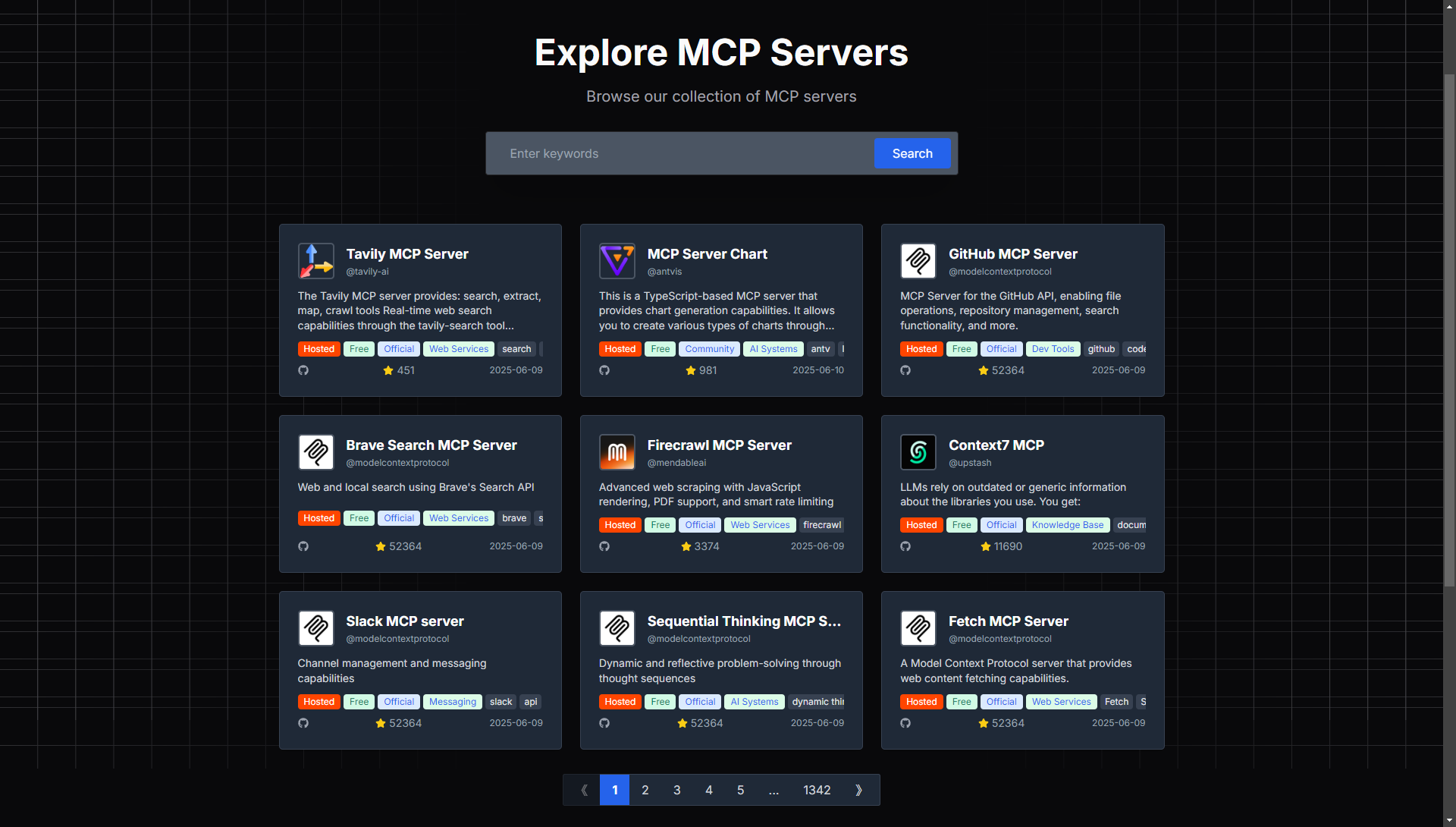Open the MCP Server Chart title
Image resolution: width=1456 pixels, height=827 pixels.
click(x=708, y=254)
